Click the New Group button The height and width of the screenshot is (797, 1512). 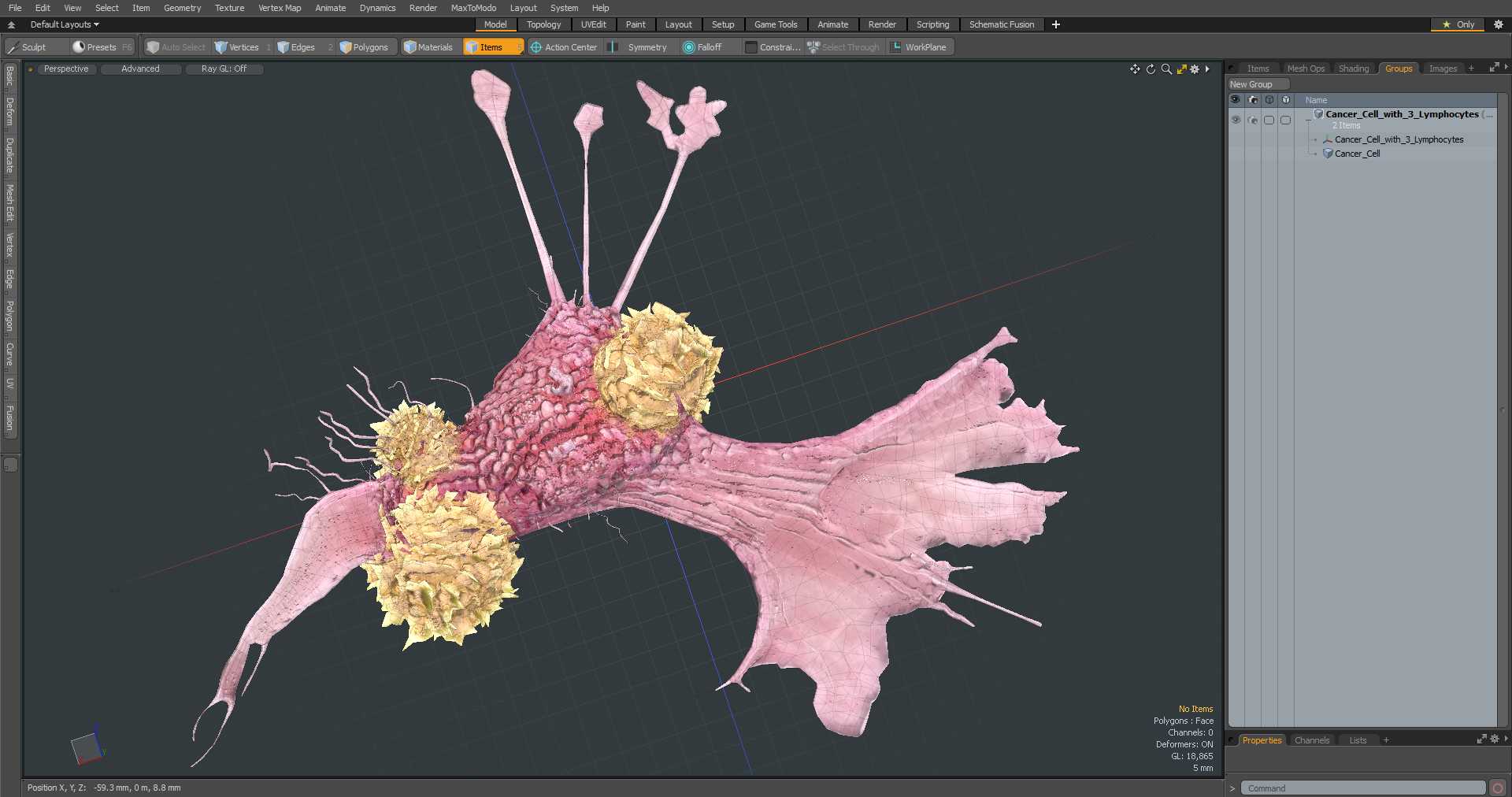pyautogui.click(x=1258, y=84)
